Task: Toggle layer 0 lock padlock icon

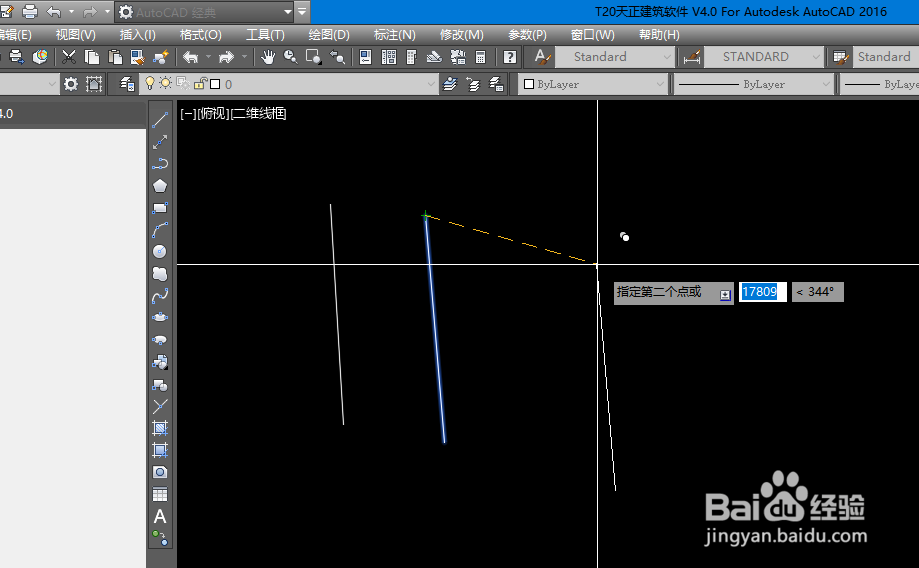Action: point(200,83)
